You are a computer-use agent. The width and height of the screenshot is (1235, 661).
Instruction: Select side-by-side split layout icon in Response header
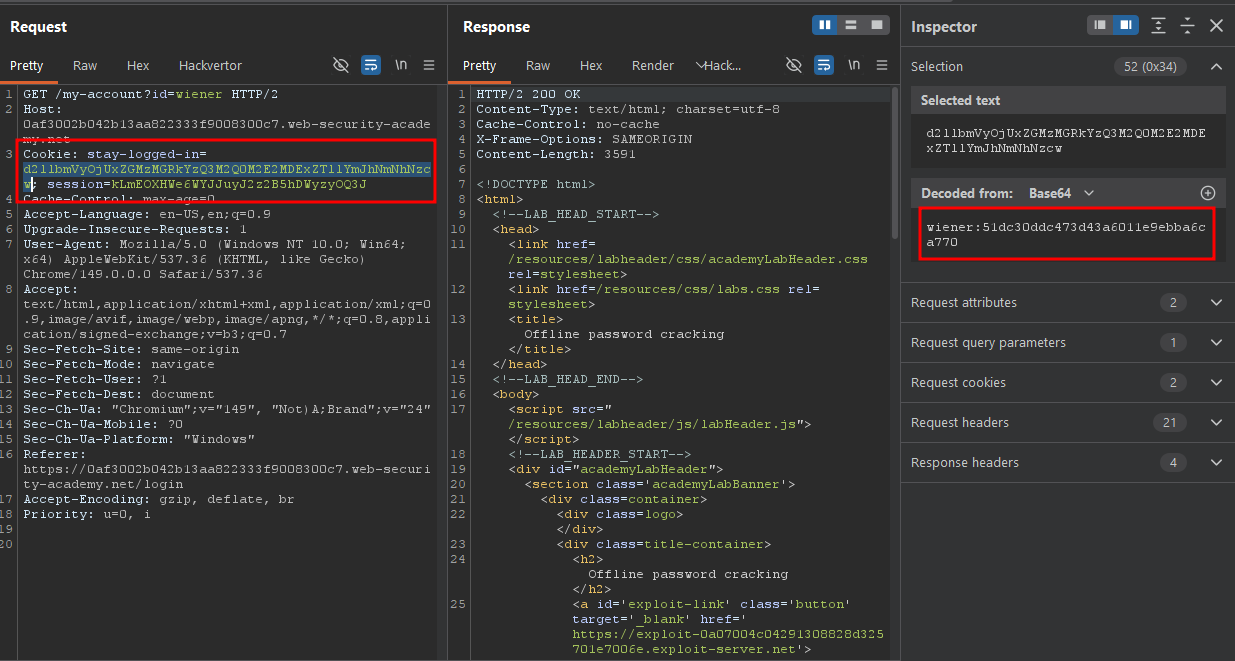click(825, 25)
